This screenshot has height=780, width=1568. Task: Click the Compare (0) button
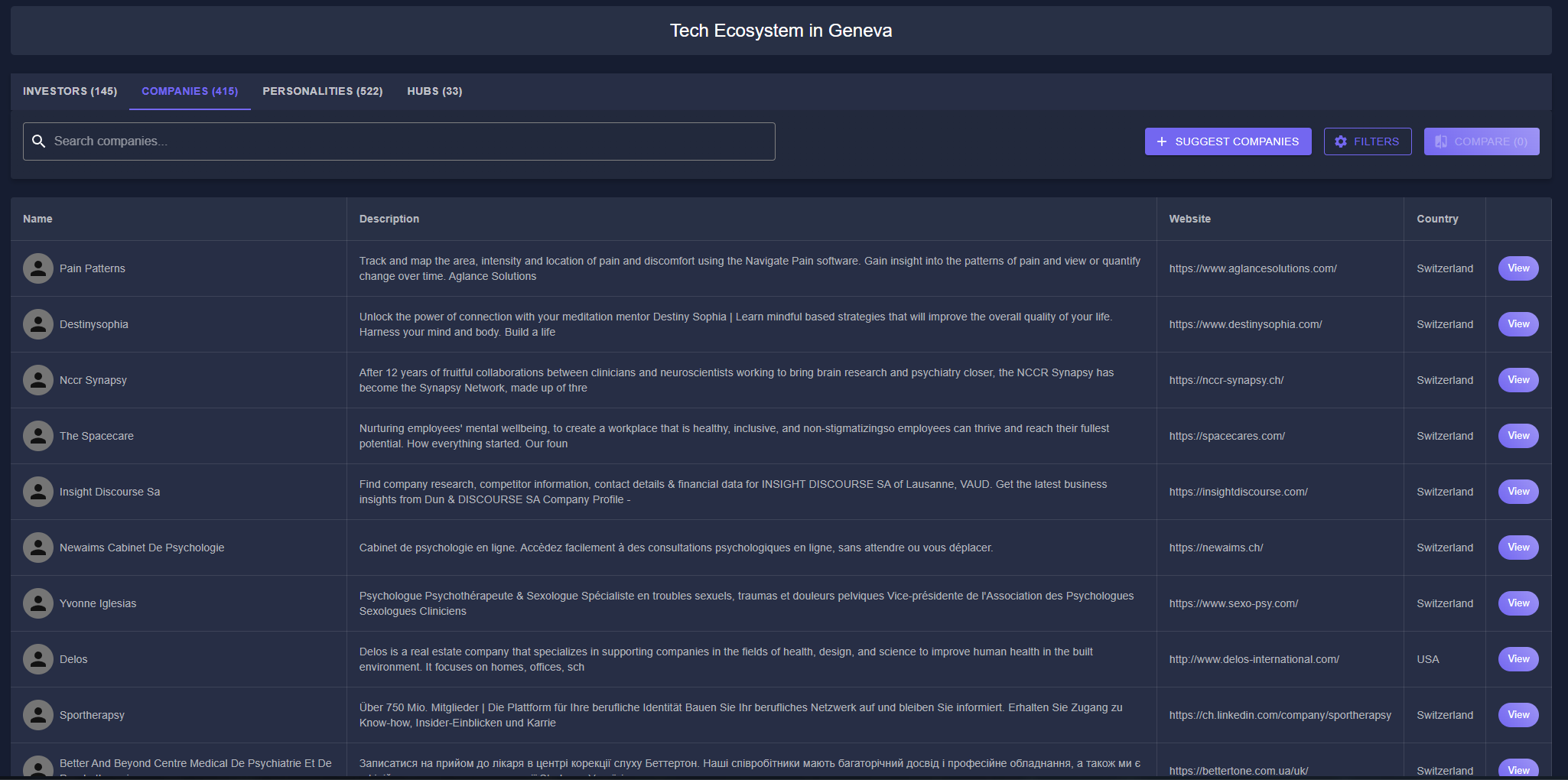click(1481, 141)
